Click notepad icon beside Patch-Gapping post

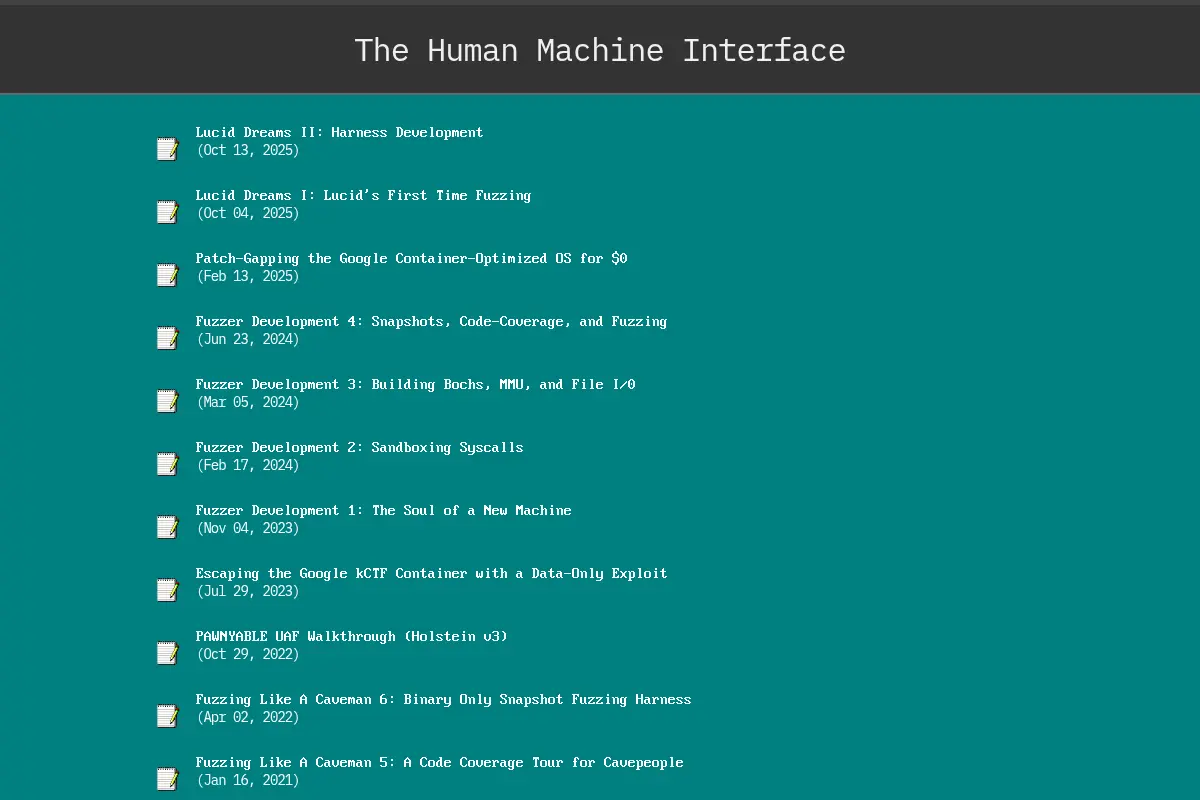167,275
